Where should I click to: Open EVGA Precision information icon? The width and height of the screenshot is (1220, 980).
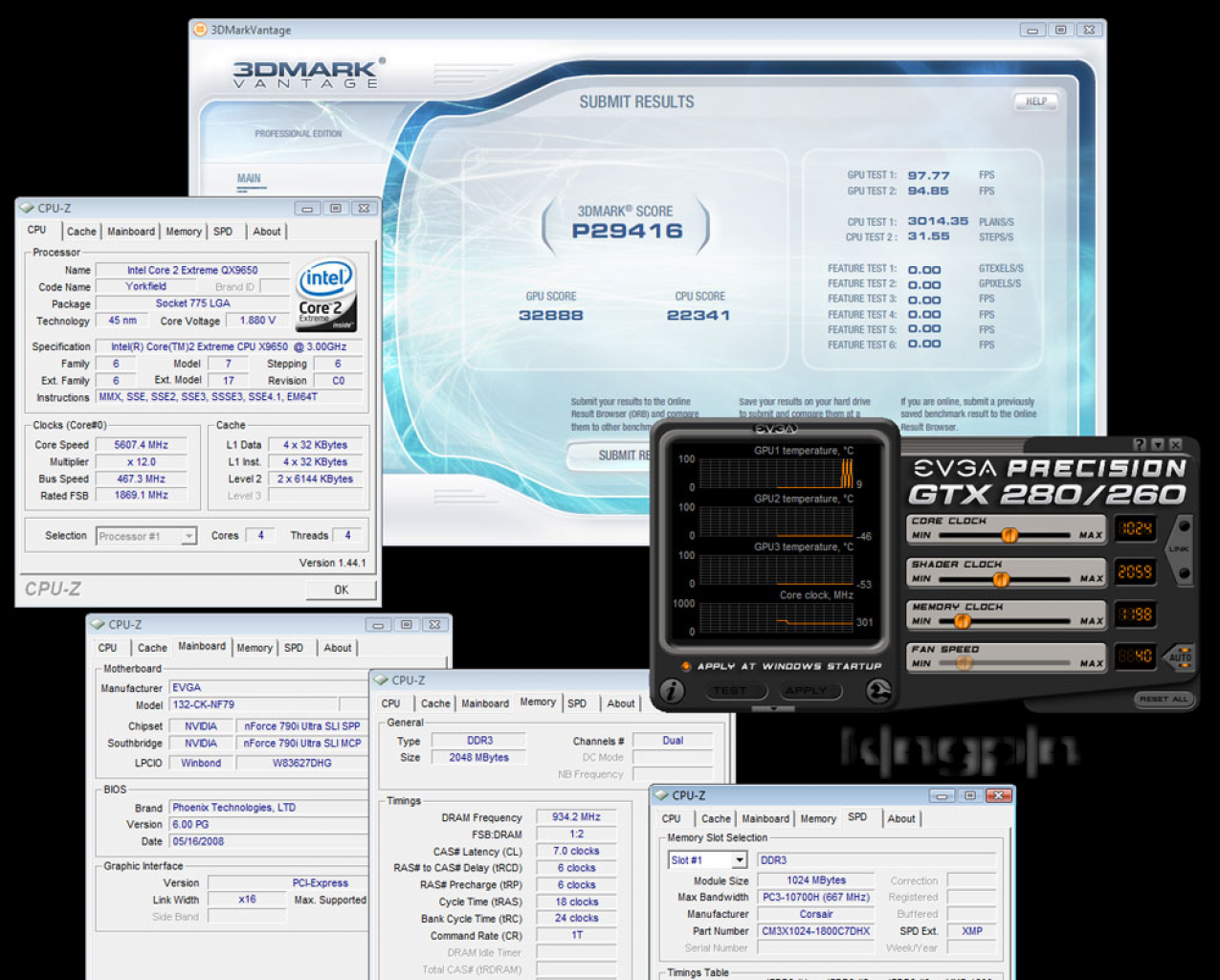[x=672, y=690]
